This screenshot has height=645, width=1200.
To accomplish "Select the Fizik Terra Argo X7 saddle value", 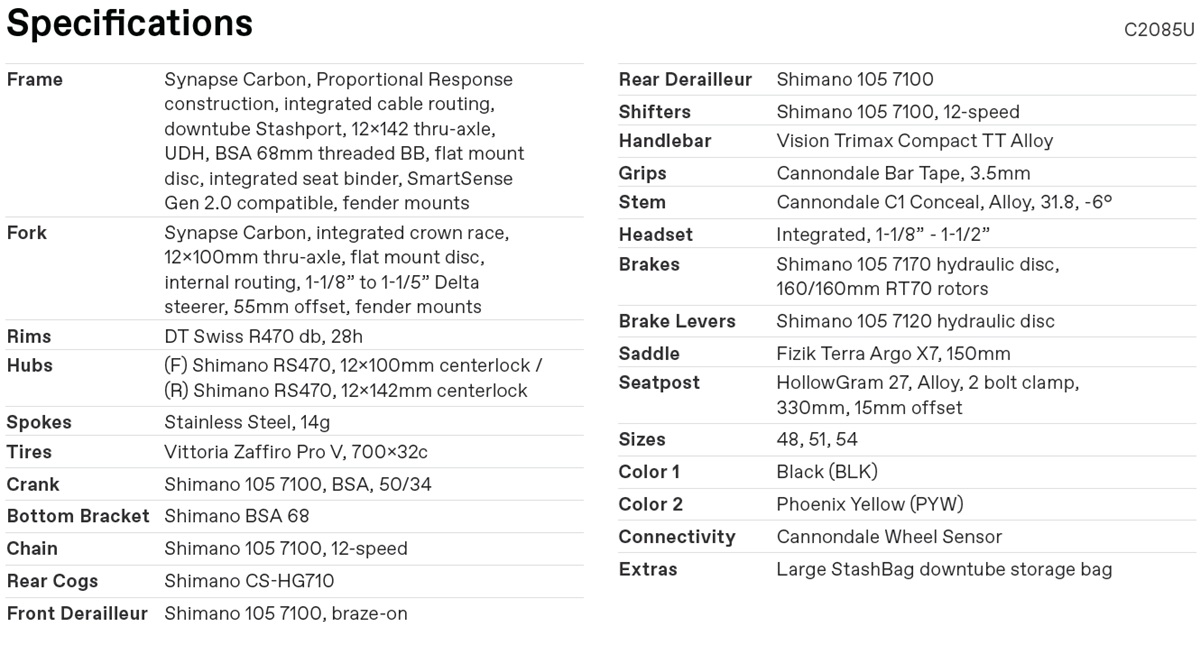I will point(893,354).
